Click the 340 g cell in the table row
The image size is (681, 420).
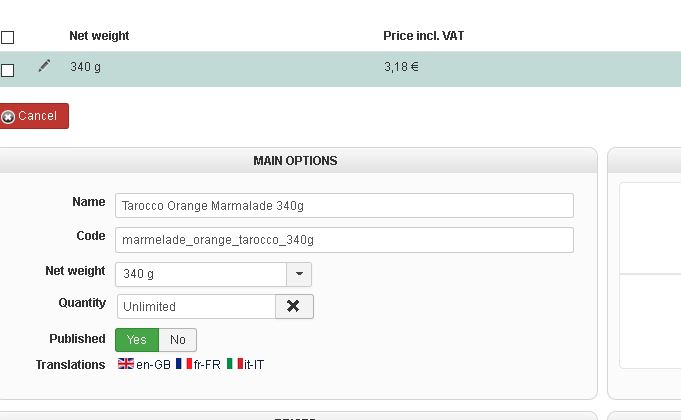tap(86, 68)
